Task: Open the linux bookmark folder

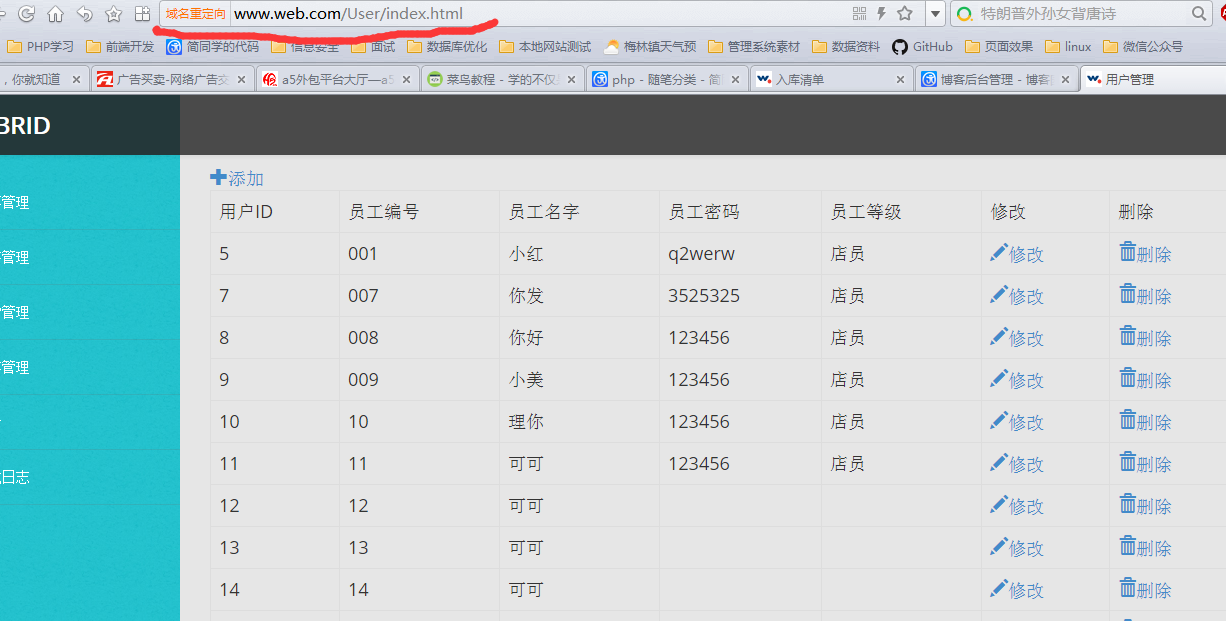Action: pyautogui.click(x=1068, y=46)
